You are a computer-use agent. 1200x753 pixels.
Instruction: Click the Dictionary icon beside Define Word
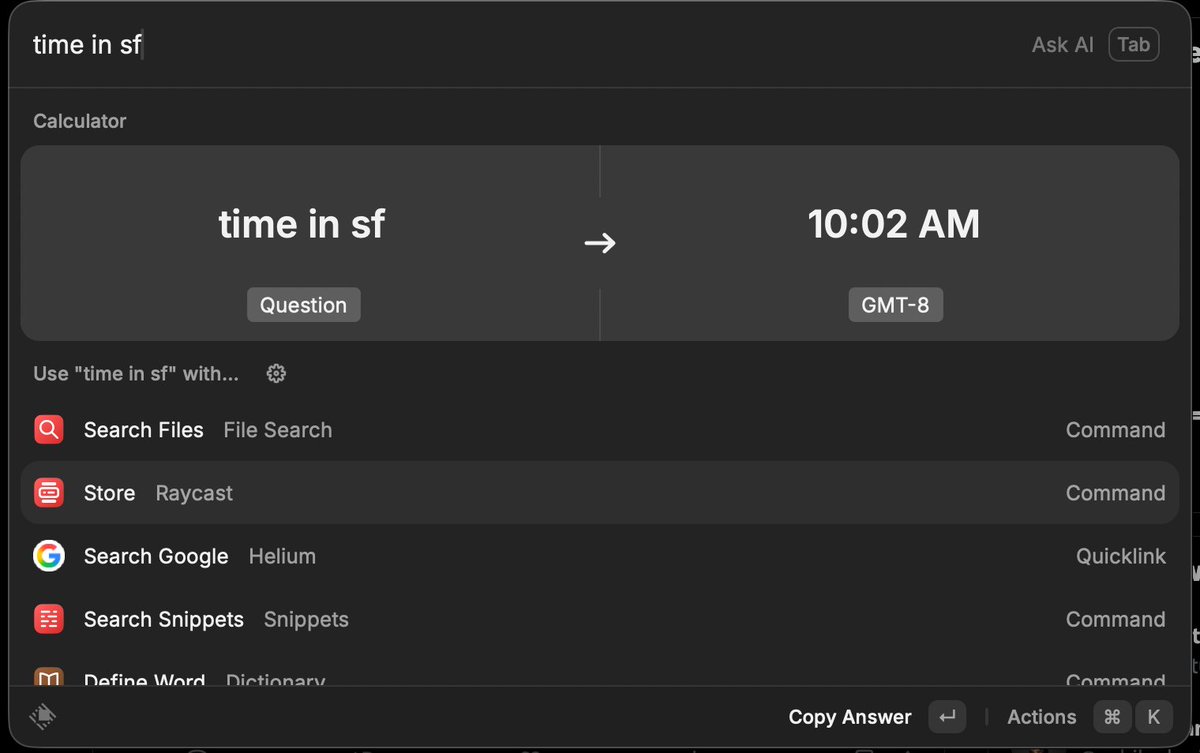click(x=48, y=680)
